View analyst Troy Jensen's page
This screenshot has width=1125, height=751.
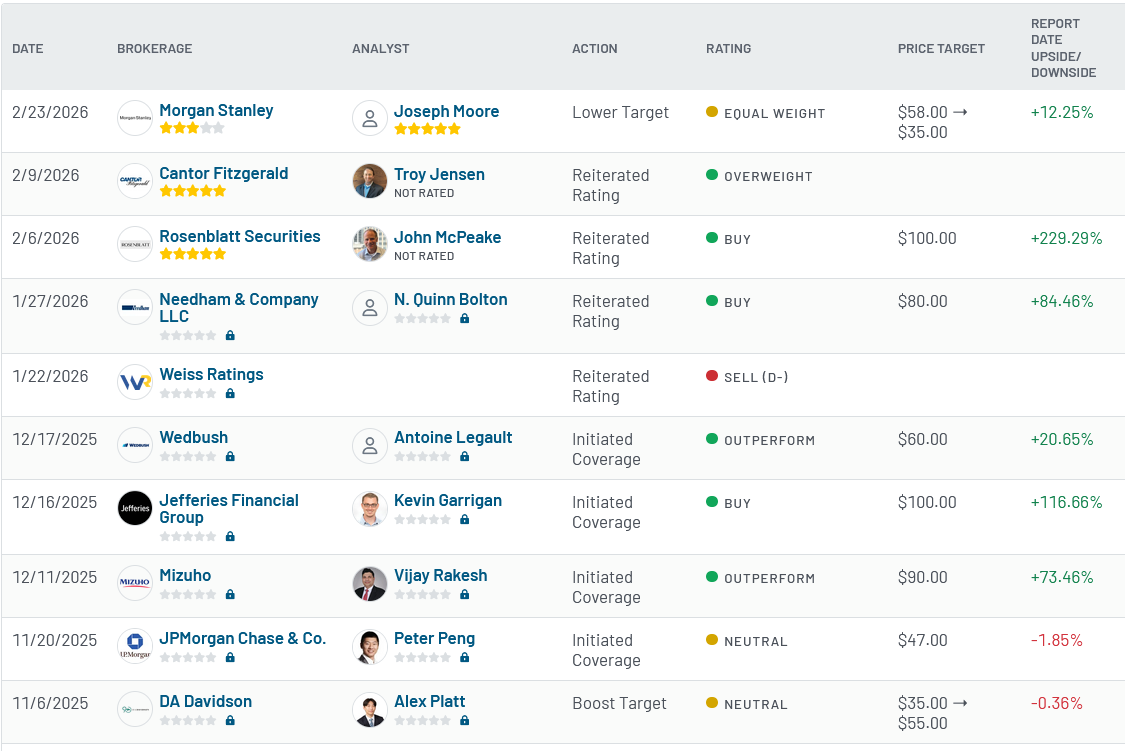pyautogui.click(x=439, y=174)
